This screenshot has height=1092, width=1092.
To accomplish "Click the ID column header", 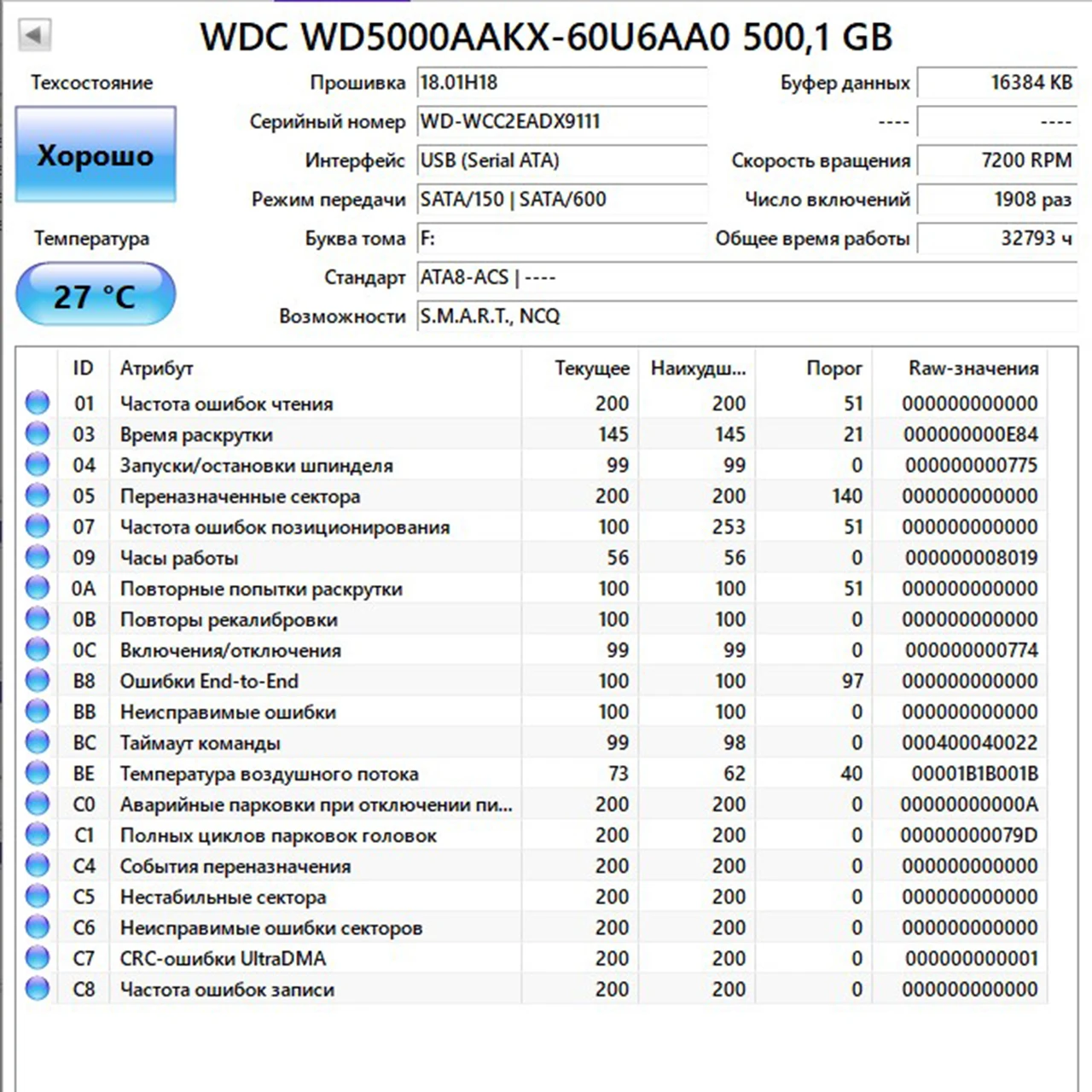I will pos(83,368).
